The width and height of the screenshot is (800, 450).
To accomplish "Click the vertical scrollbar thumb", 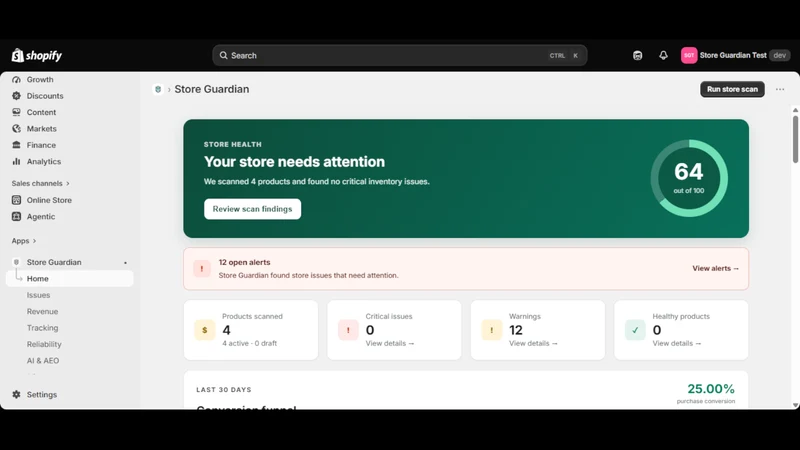I will 795,139.
